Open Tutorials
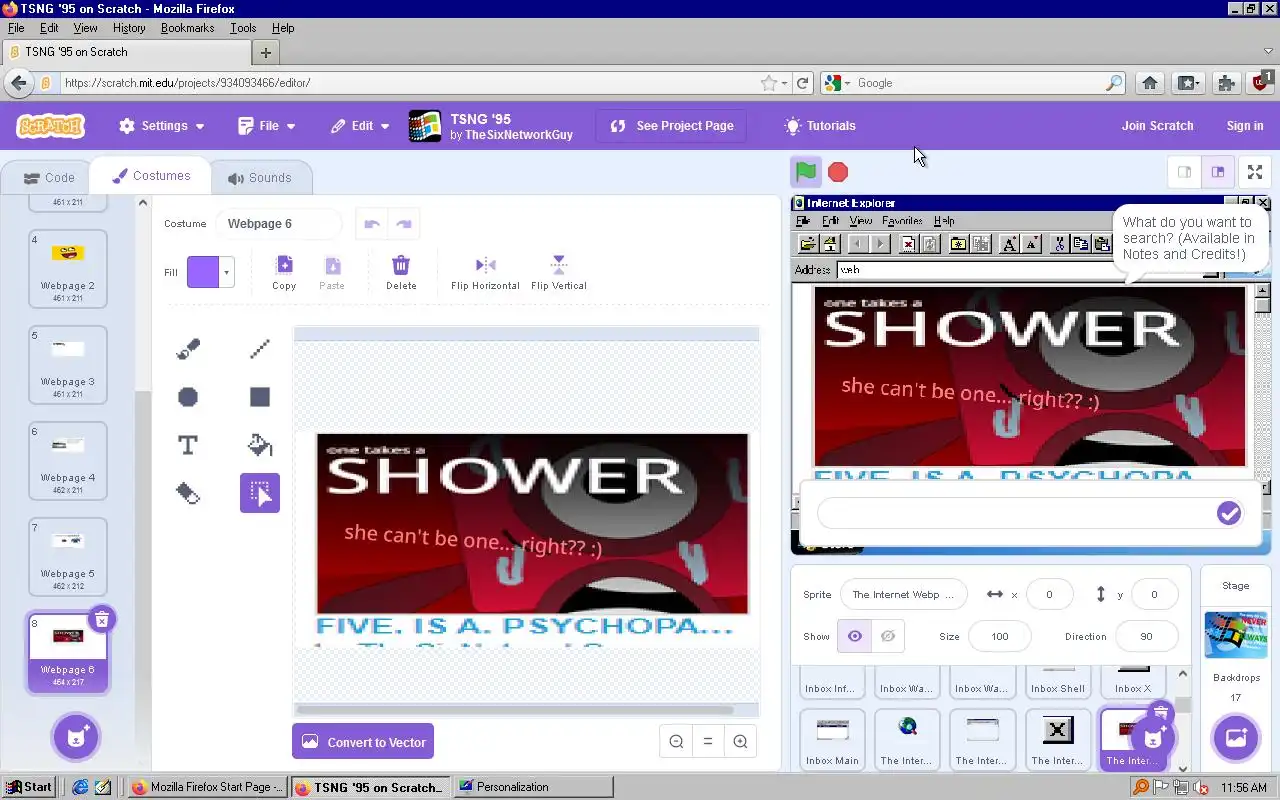 (820, 126)
